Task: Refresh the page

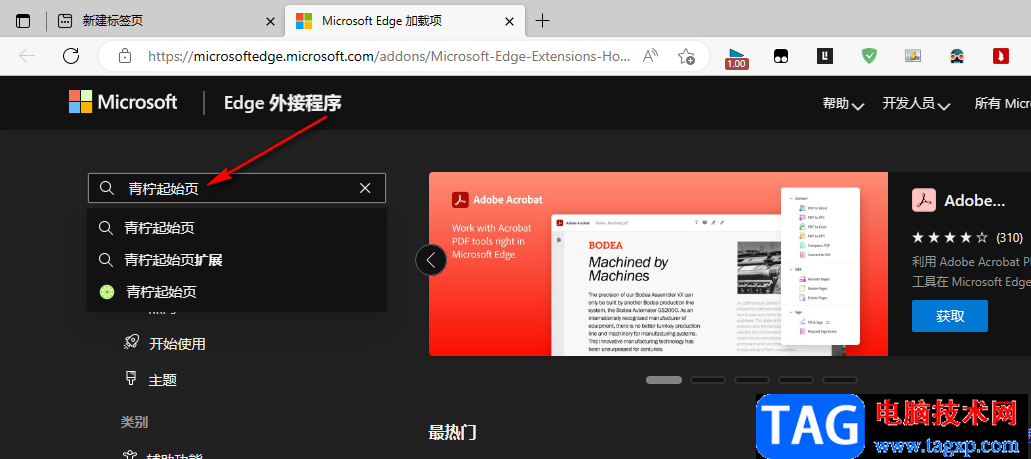Action: click(x=71, y=56)
